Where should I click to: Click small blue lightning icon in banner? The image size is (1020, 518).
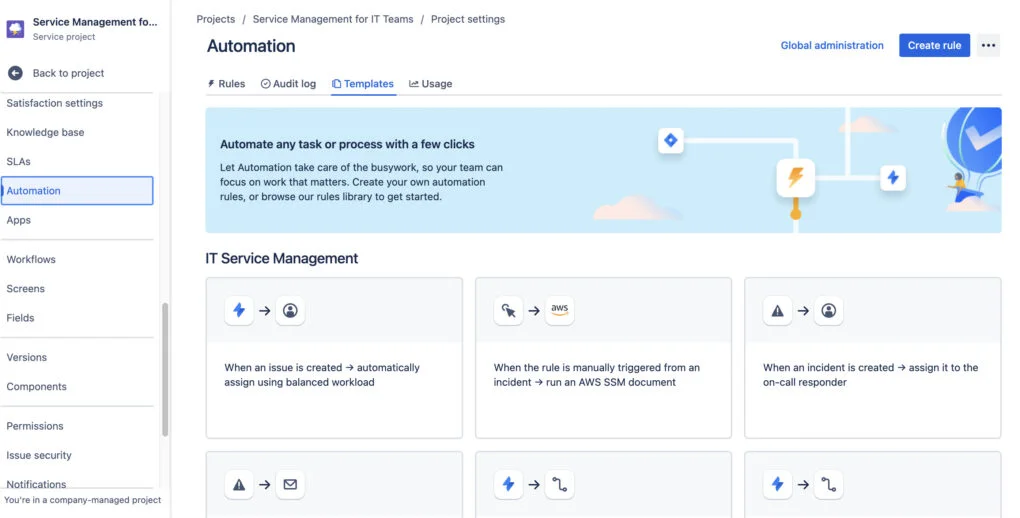(x=893, y=177)
